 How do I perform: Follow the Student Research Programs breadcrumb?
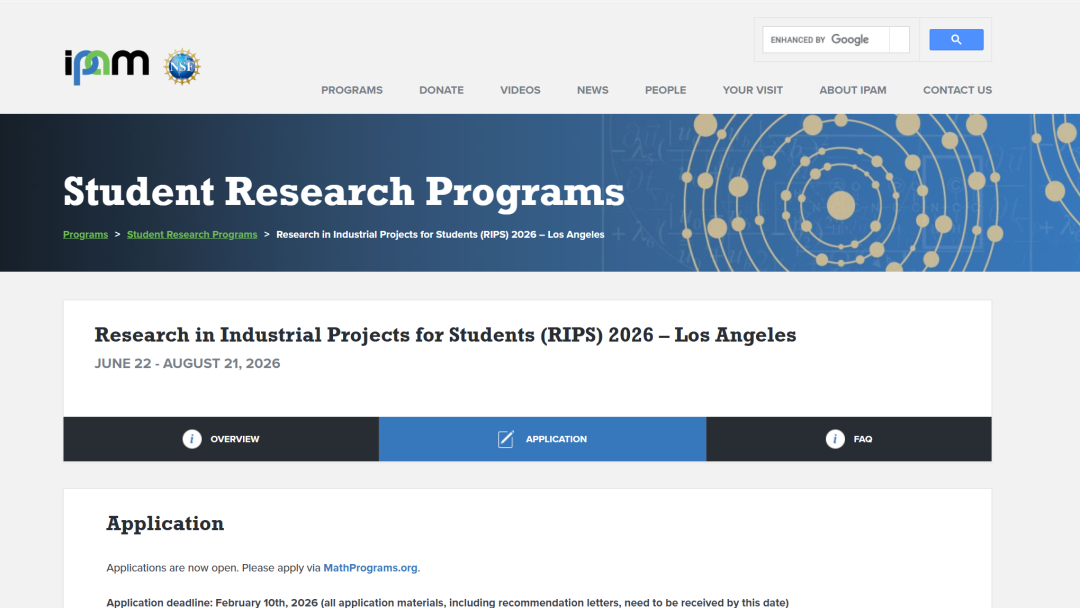coord(192,235)
